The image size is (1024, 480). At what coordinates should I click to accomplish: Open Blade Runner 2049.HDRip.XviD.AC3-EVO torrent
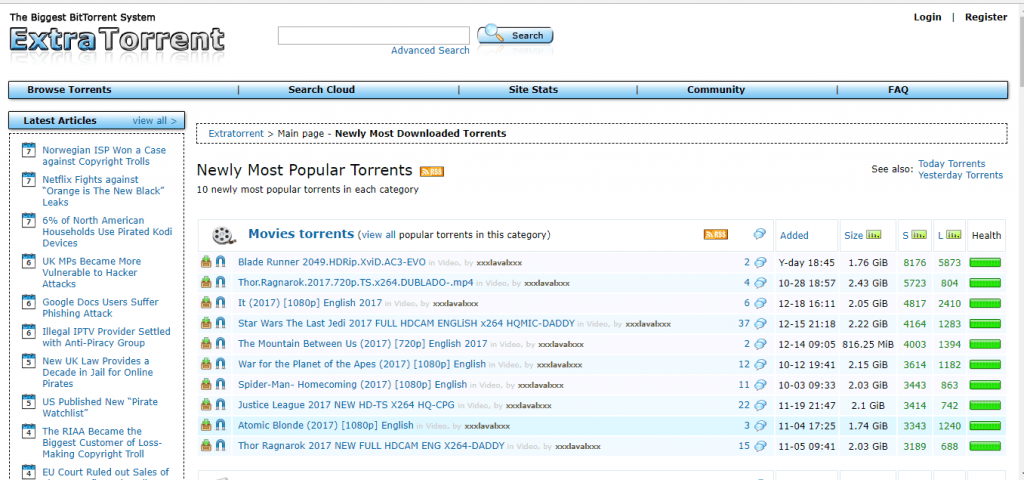tap(332, 263)
